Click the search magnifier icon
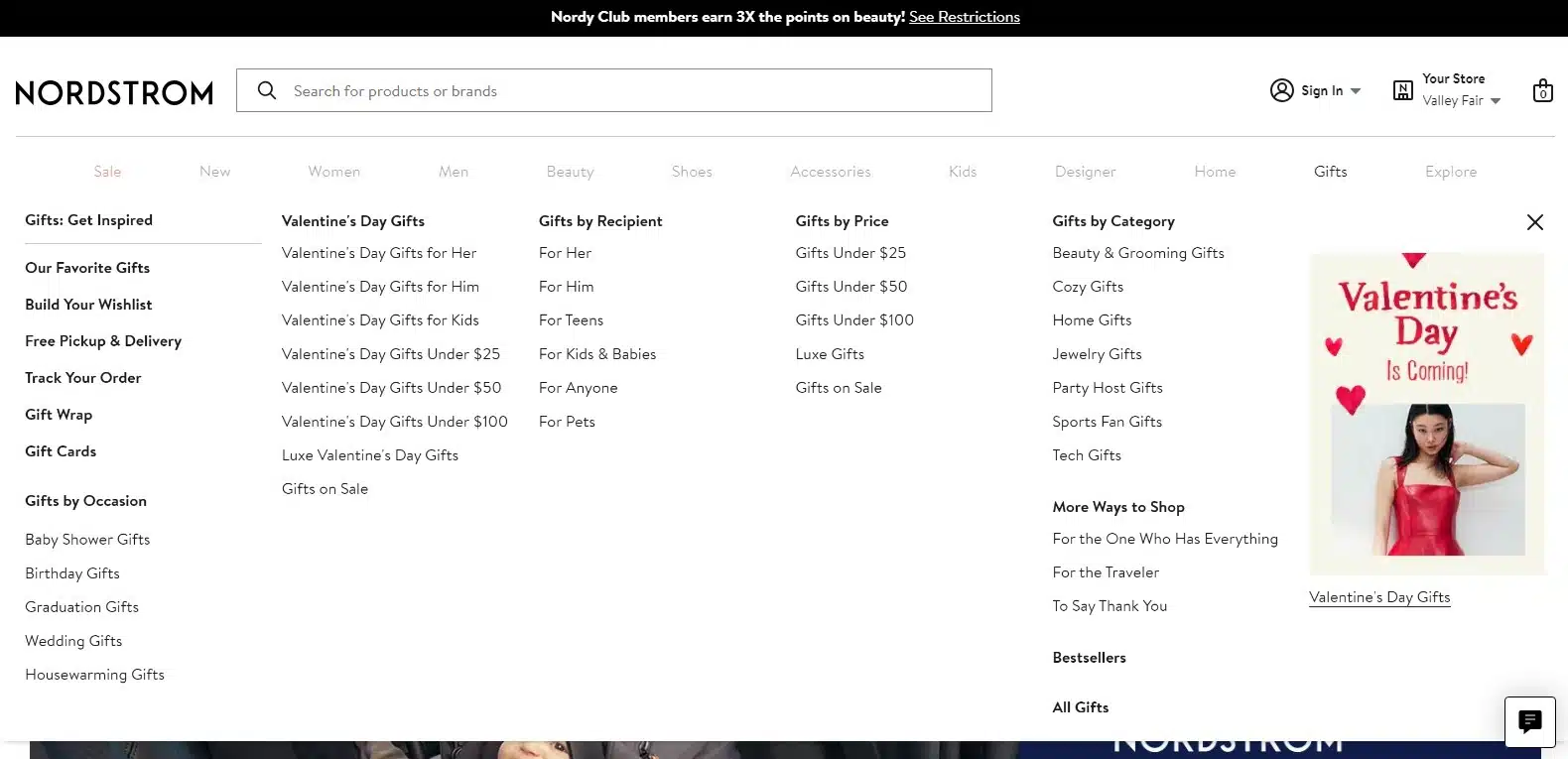 266,90
